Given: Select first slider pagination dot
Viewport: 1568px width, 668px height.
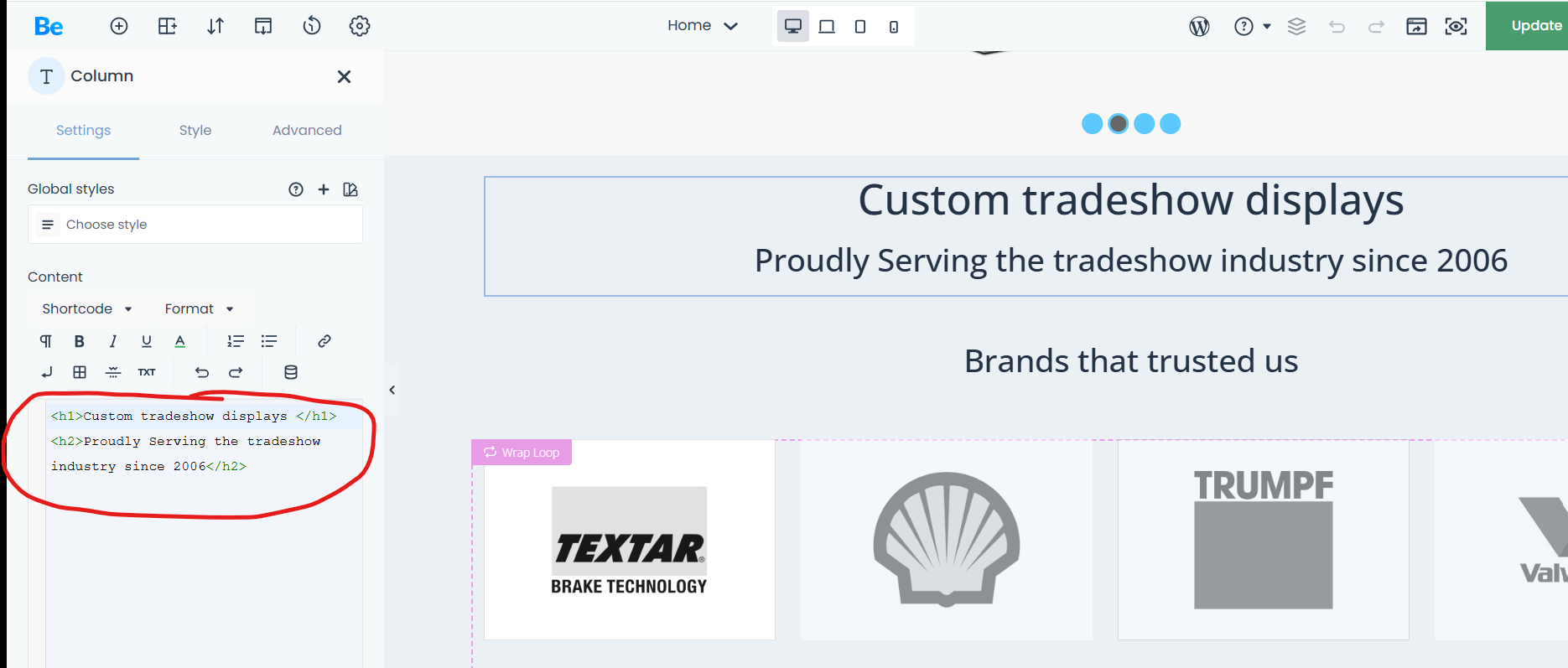Looking at the screenshot, I should [x=1092, y=124].
